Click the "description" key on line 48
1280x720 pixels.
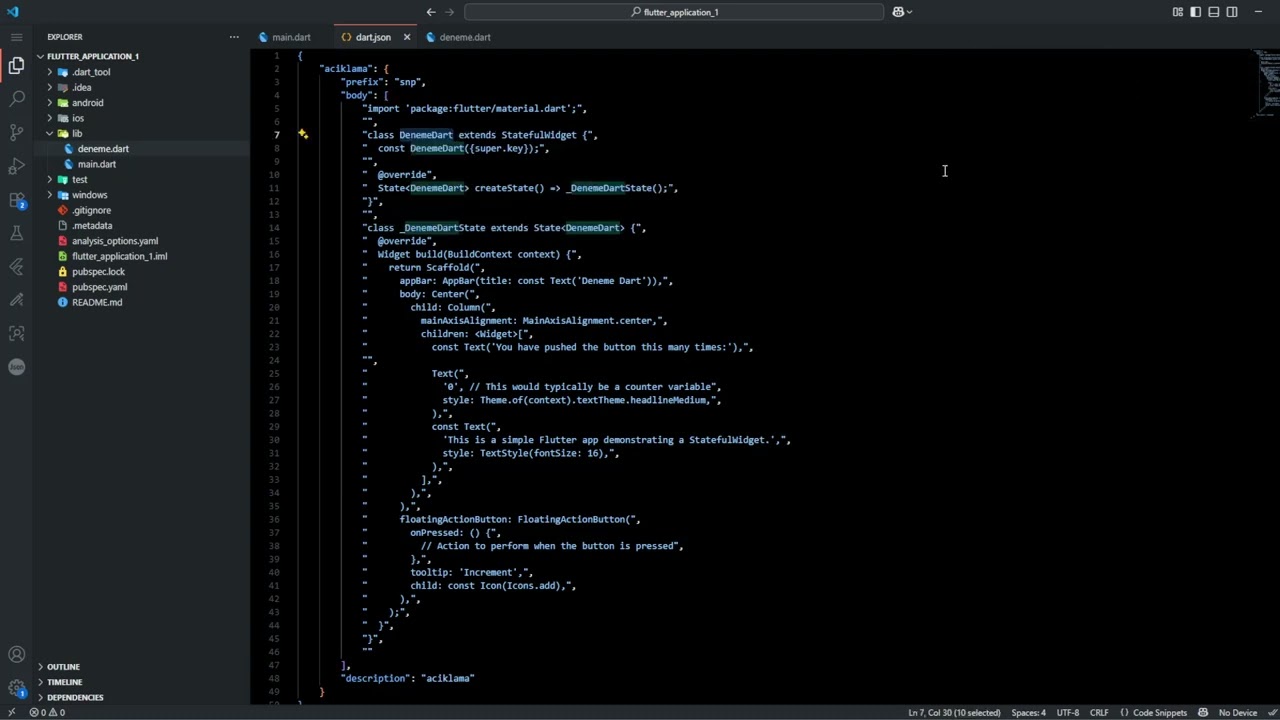click(x=374, y=678)
